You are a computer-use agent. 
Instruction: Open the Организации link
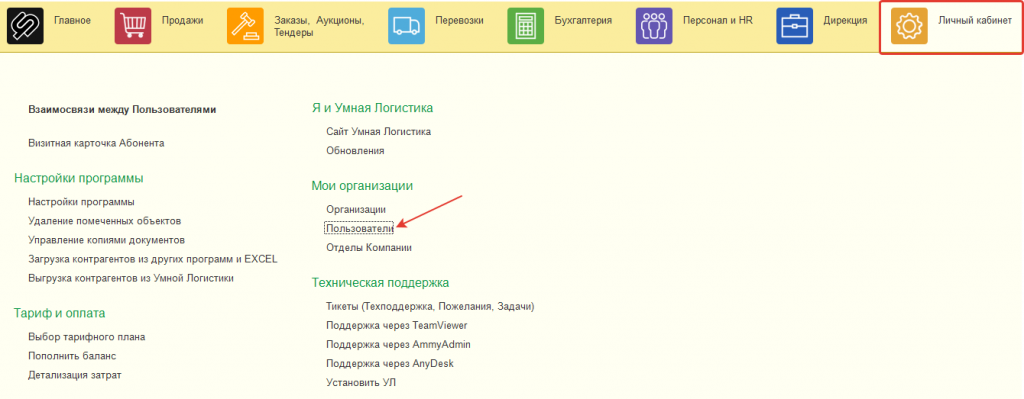click(356, 210)
